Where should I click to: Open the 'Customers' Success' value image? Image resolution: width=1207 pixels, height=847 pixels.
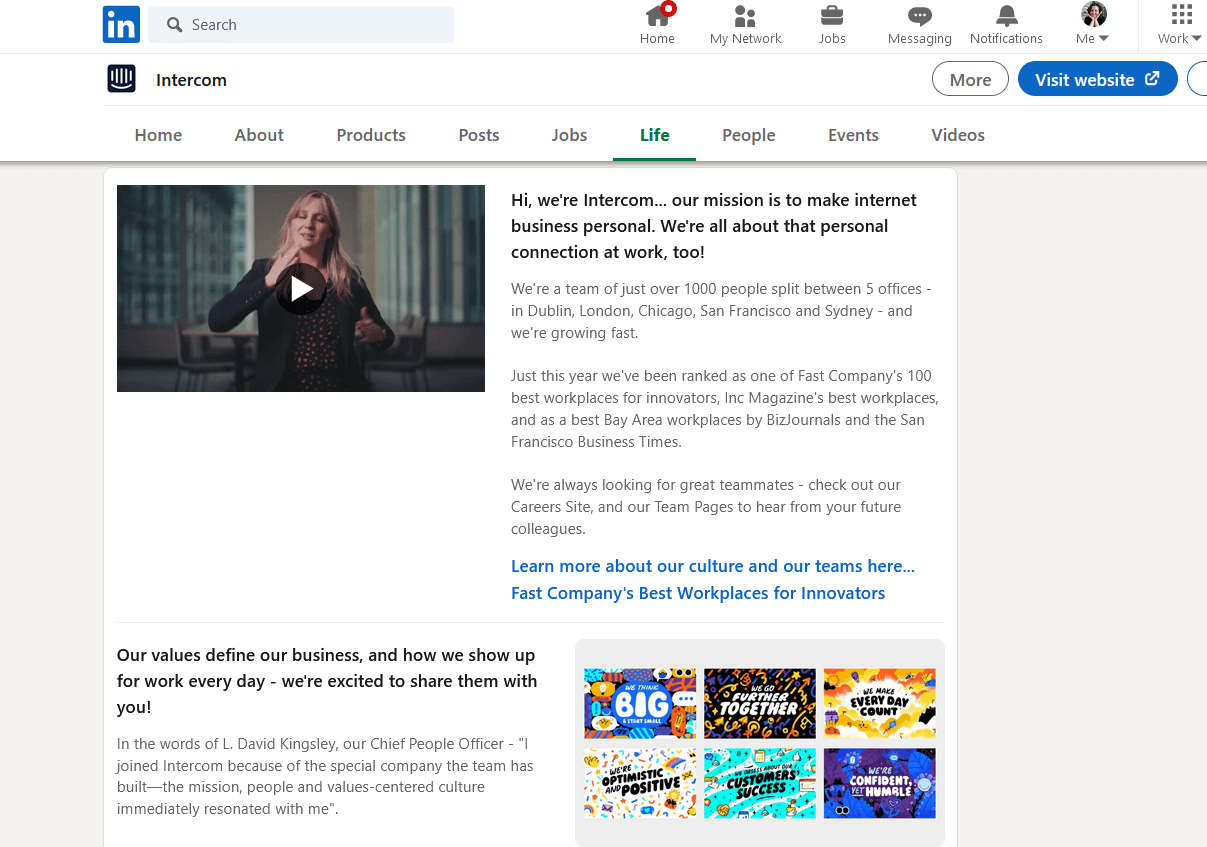click(760, 783)
